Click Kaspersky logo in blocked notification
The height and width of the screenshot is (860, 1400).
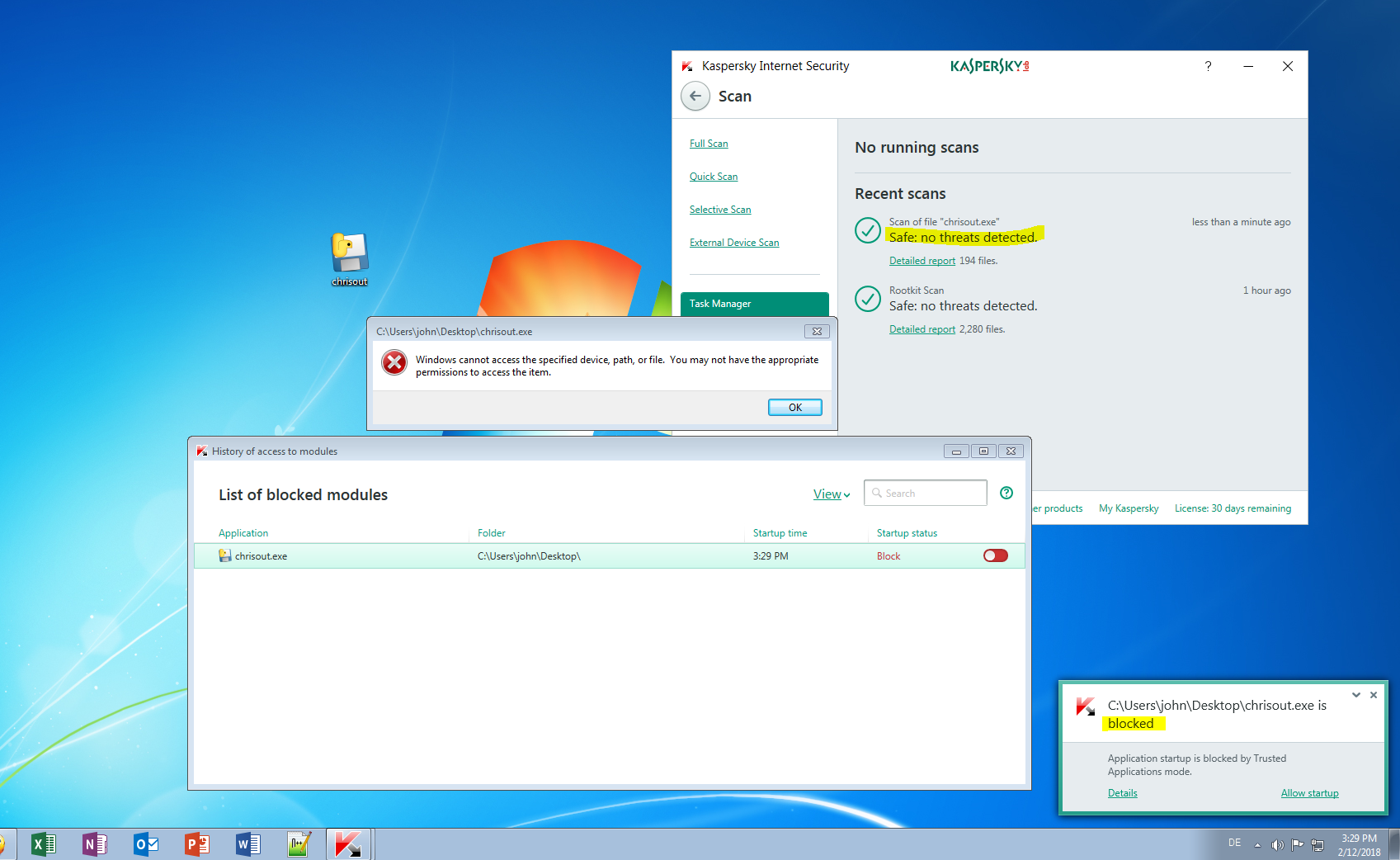point(1086,706)
